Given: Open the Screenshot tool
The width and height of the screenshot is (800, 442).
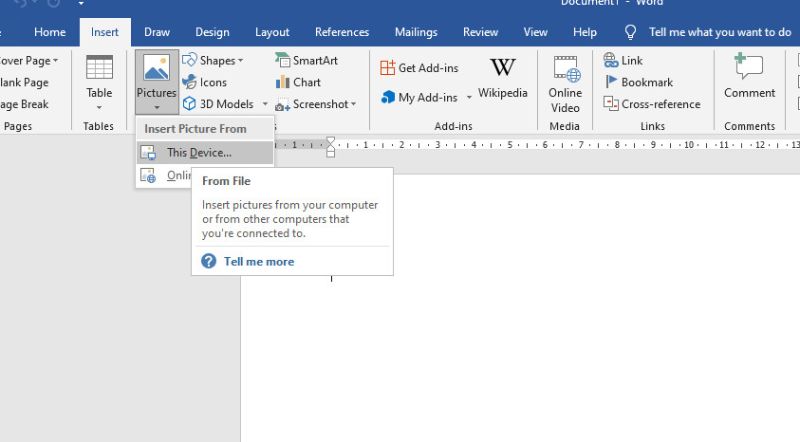Looking at the screenshot, I should 315,104.
